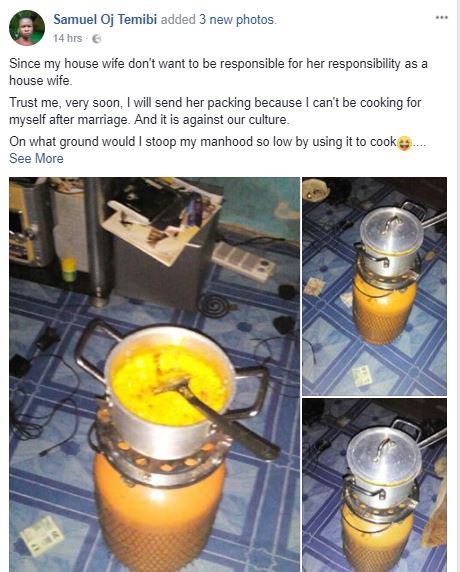Click the white power strip in main photo
This screenshot has height=572, width=460.
click(243, 261)
